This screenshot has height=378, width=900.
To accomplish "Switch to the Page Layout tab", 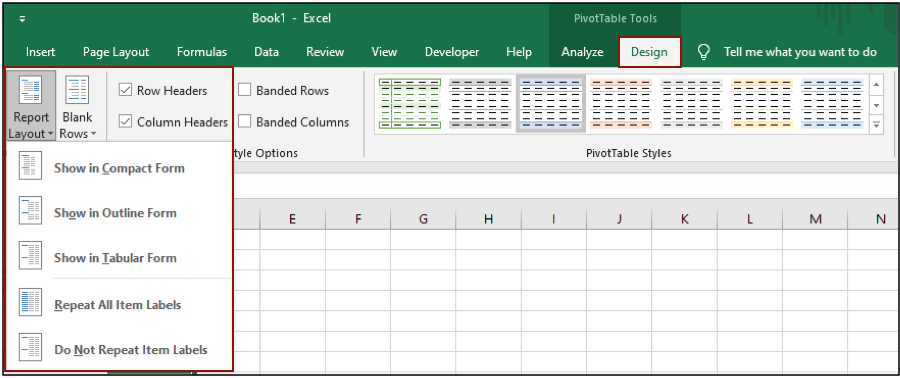I will 116,52.
